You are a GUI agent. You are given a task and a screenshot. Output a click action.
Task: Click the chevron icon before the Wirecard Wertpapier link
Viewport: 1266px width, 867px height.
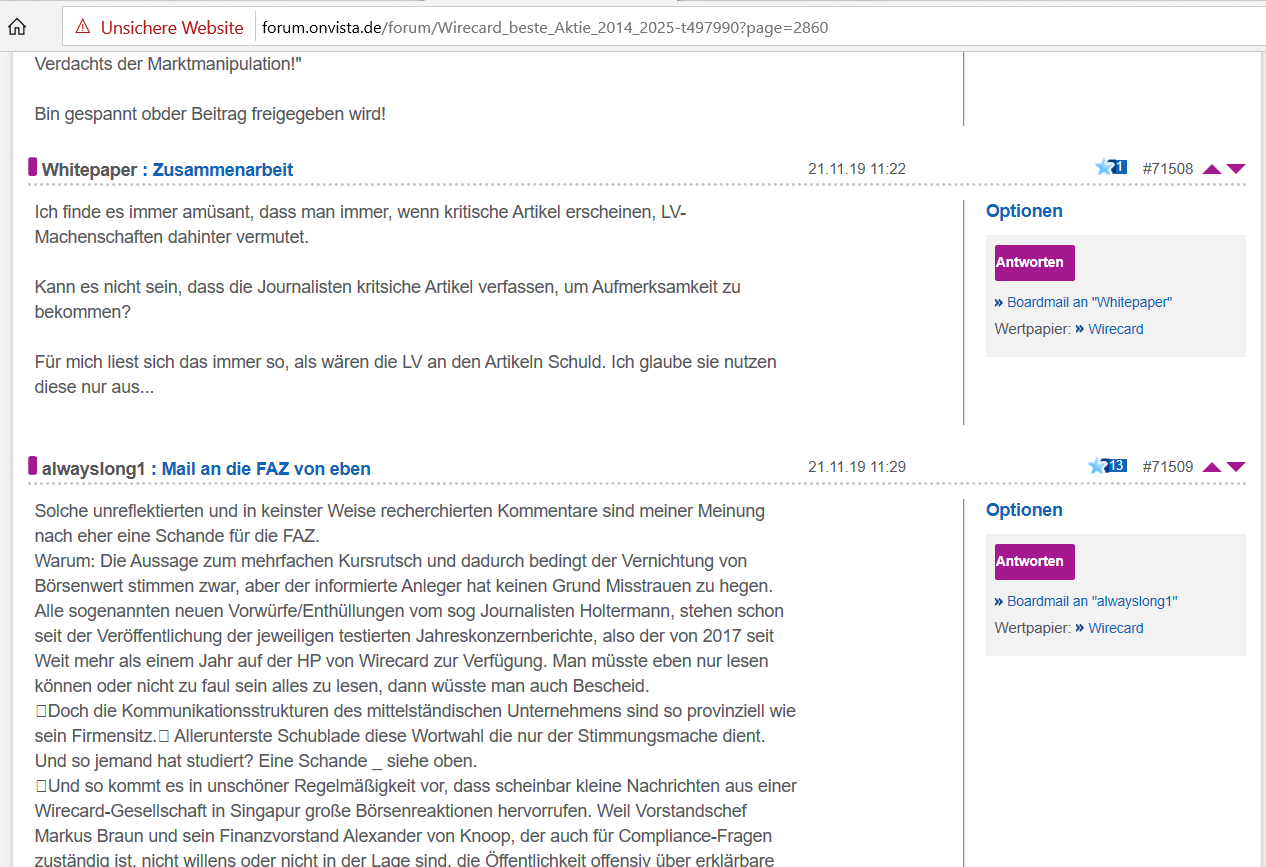pyautogui.click(x=1078, y=328)
